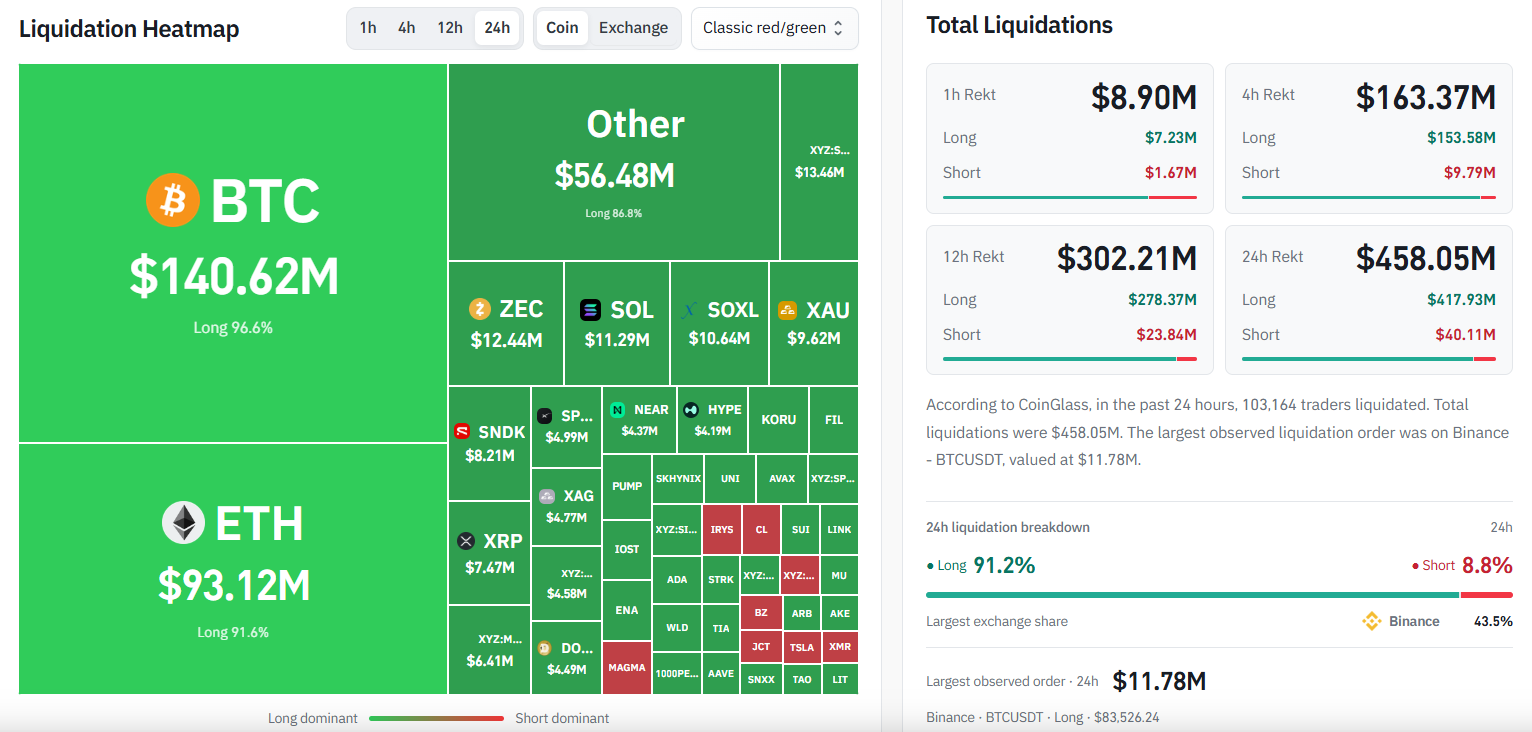Click the XAG silver icon
1532x732 pixels.
(x=547, y=496)
